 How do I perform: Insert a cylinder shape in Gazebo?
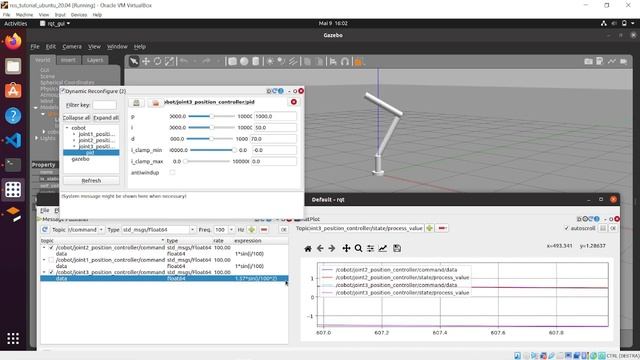pyautogui.click(x=256, y=61)
